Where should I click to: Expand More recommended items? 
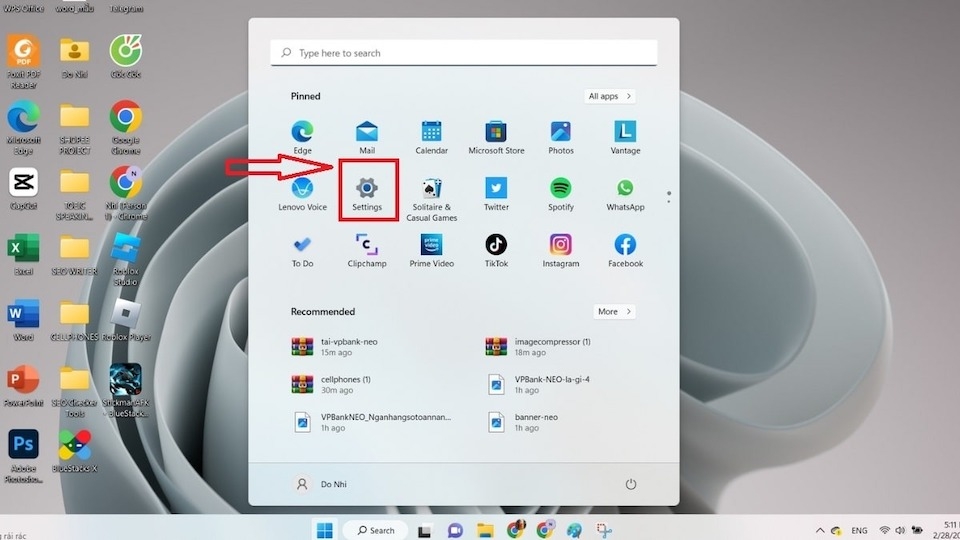tap(614, 312)
